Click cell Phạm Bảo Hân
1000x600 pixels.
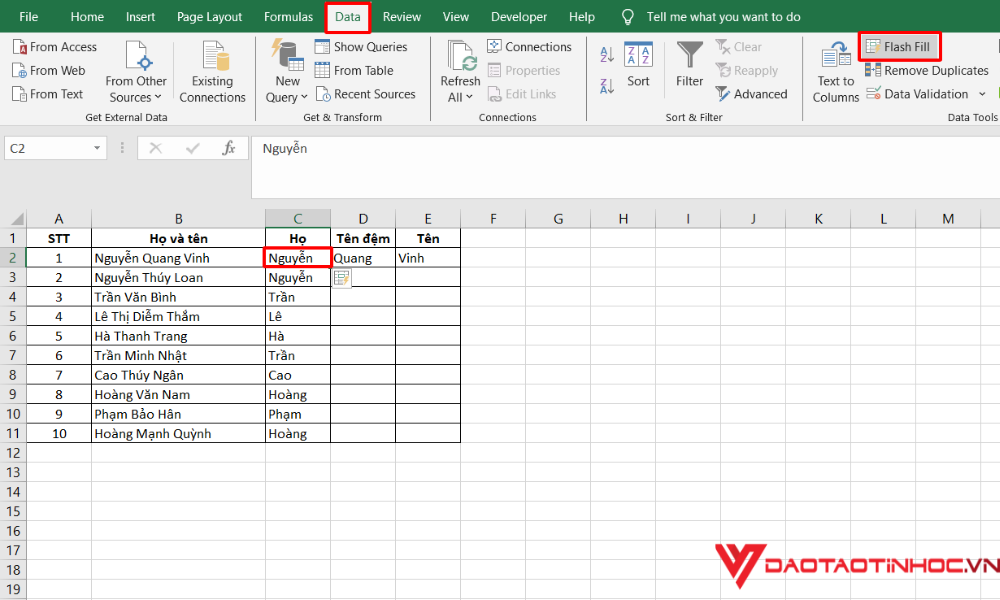(179, 414)
